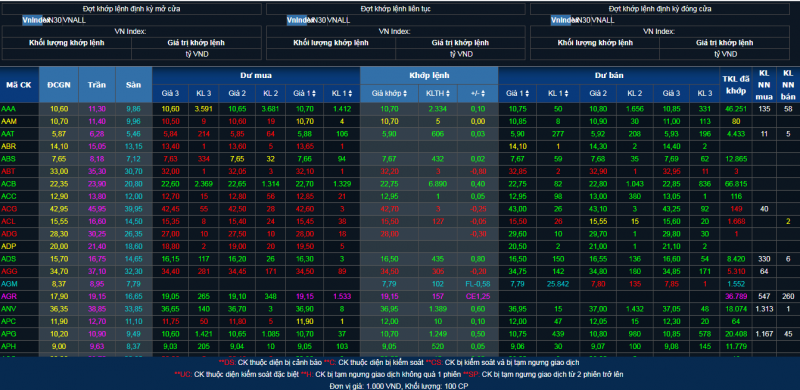Sort by Giá khớp column arrows
The image size is (800, 390).
405,93
